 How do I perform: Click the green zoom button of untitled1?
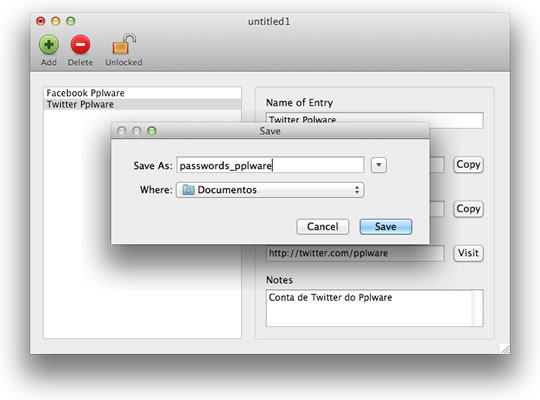(x=71, y=21)
